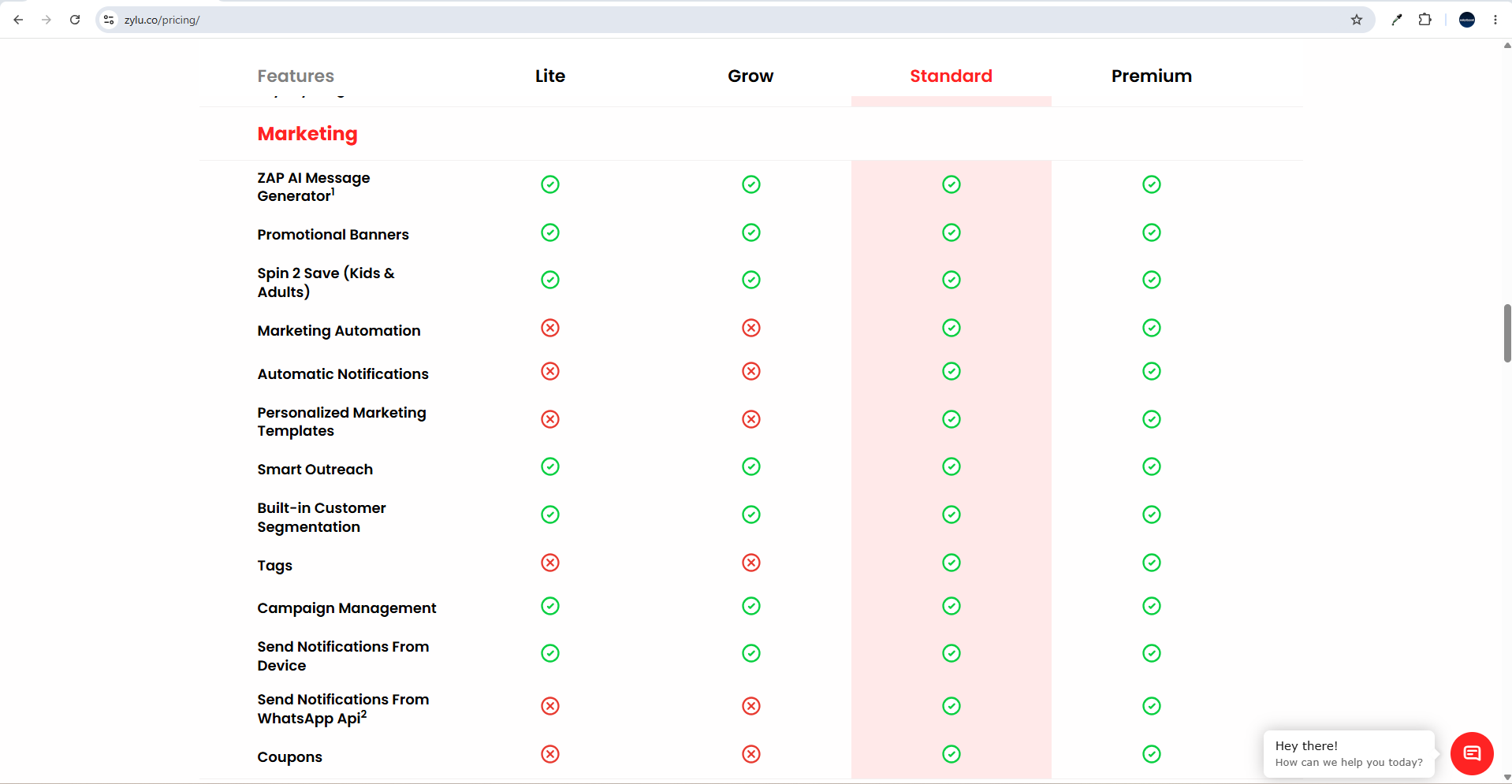Click the Smart Outreach feature label

tap(315, 470)
